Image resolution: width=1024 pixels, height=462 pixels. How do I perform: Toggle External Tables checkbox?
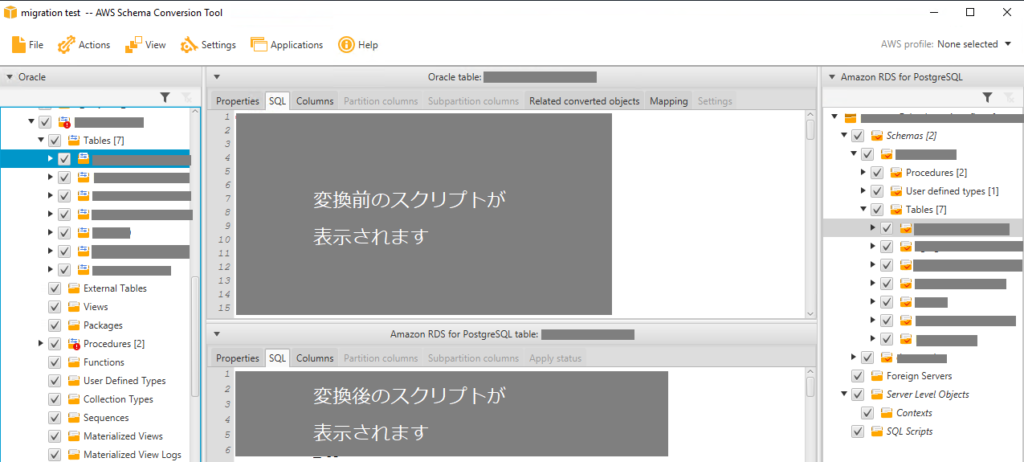(55, 288)
